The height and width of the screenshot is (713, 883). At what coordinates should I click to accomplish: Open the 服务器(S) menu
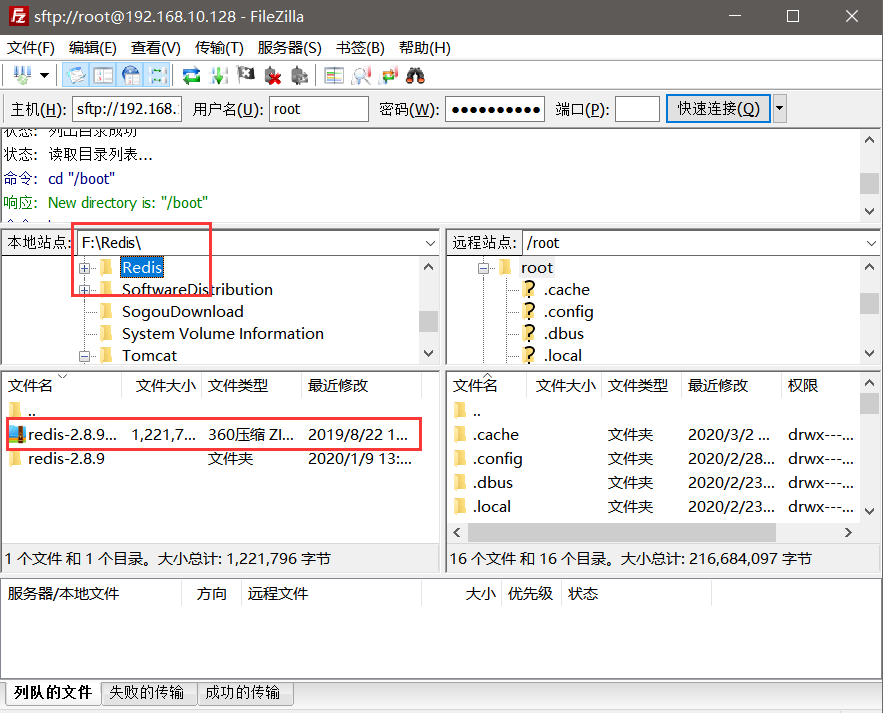pyautogui.click(x=289, y=48)
